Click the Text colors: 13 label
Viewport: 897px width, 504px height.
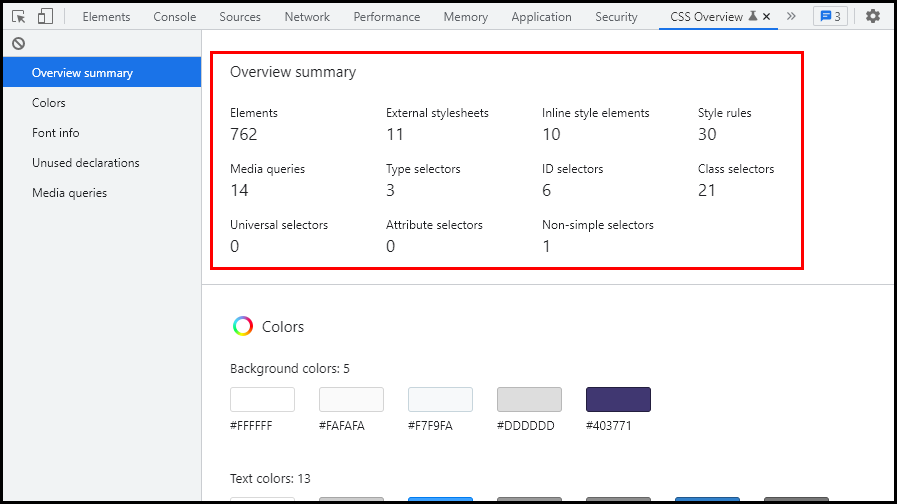click(270, 479)
